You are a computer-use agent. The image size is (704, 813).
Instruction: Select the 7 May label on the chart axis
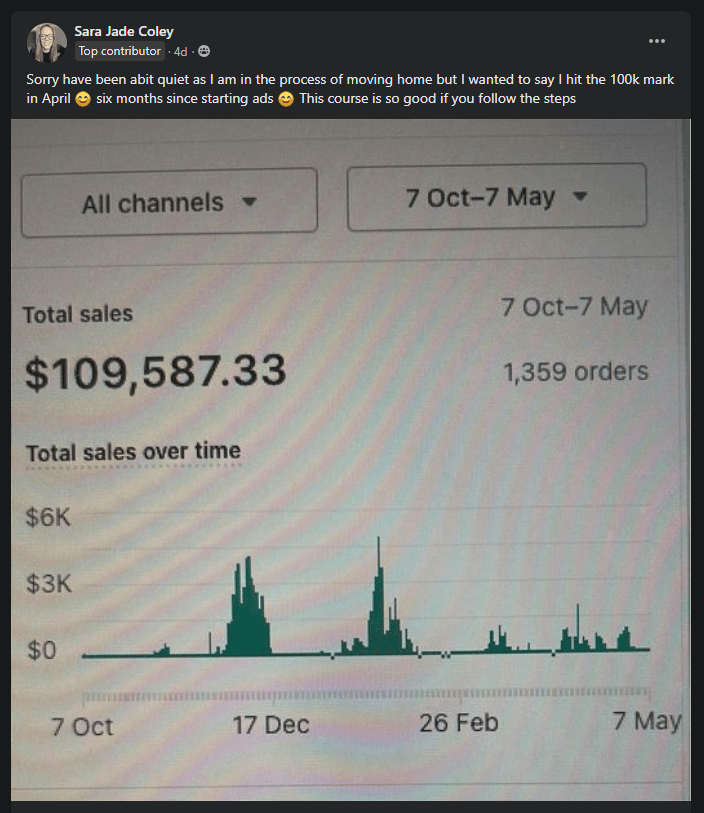click(x=646, y=721)
